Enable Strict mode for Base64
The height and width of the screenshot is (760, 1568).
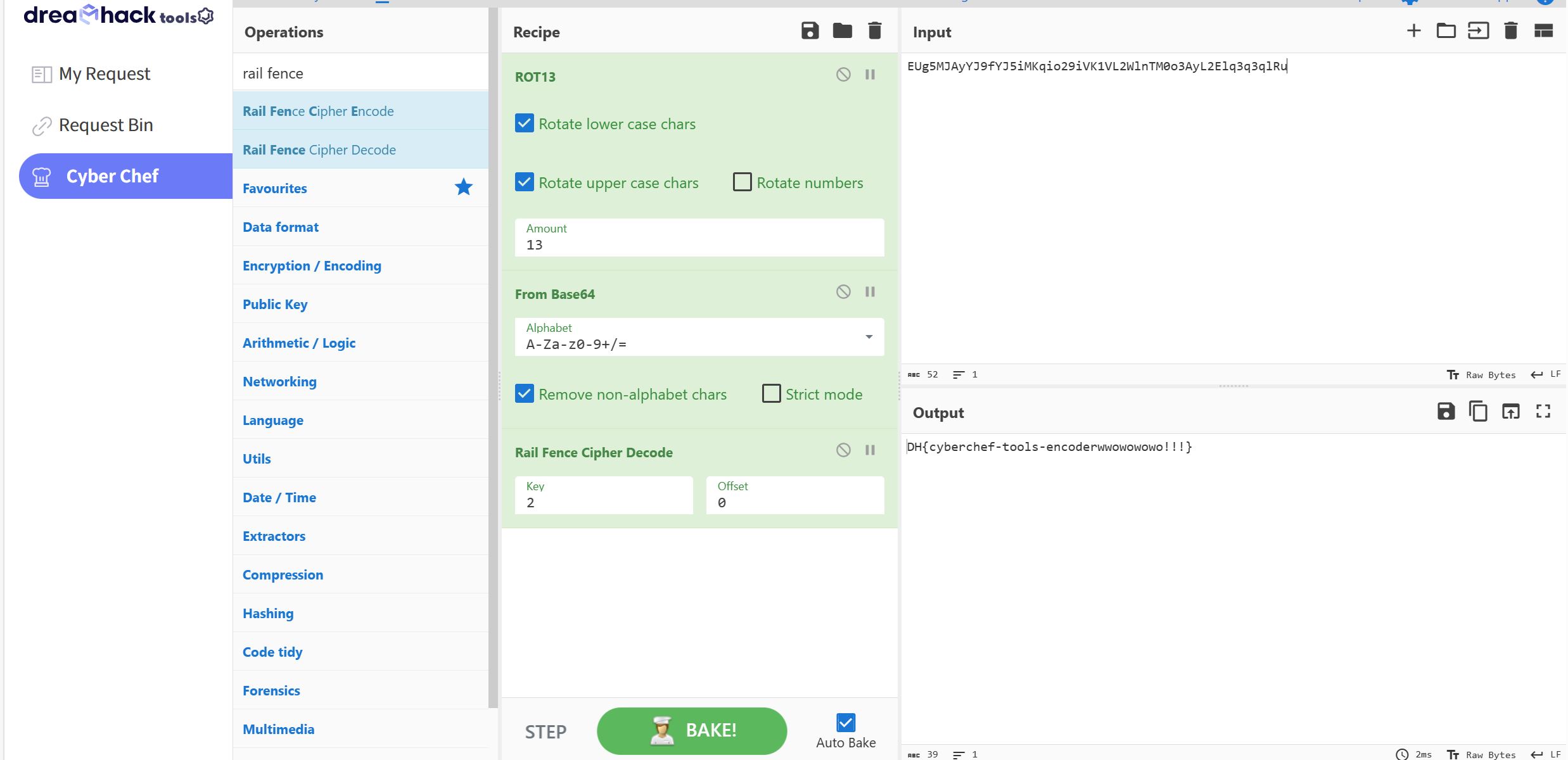(x=771, y=394)
